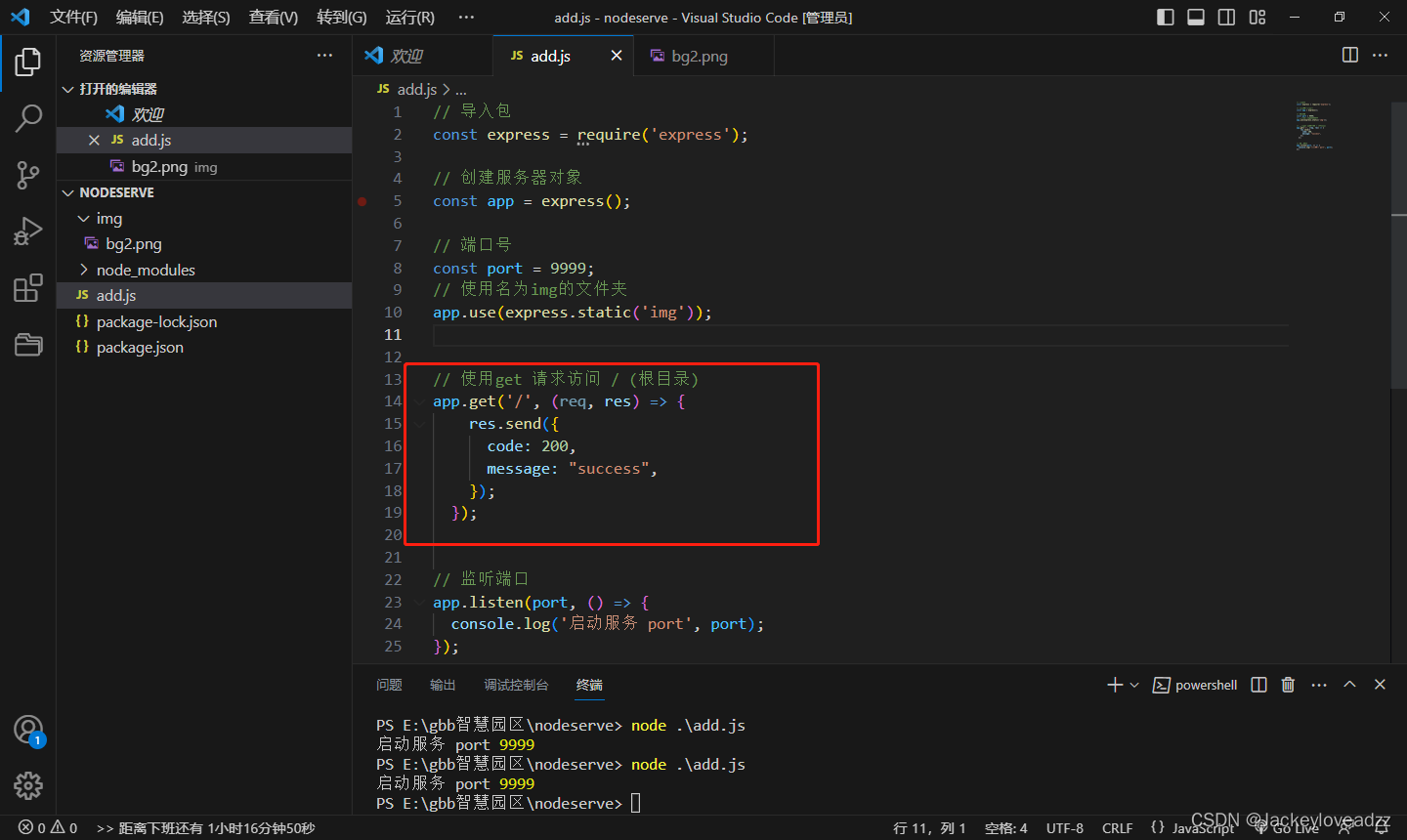Select the Source Control icon
The width and height of the screenshot is (1407, 840).
27,175
